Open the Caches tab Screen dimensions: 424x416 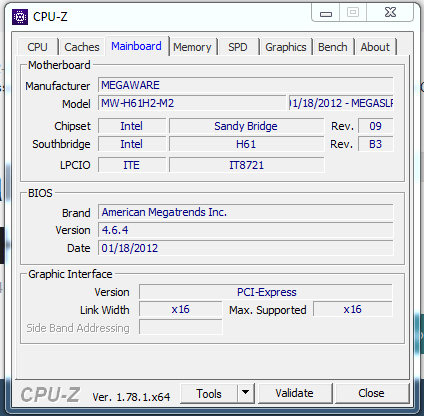(x=82, y=47)
